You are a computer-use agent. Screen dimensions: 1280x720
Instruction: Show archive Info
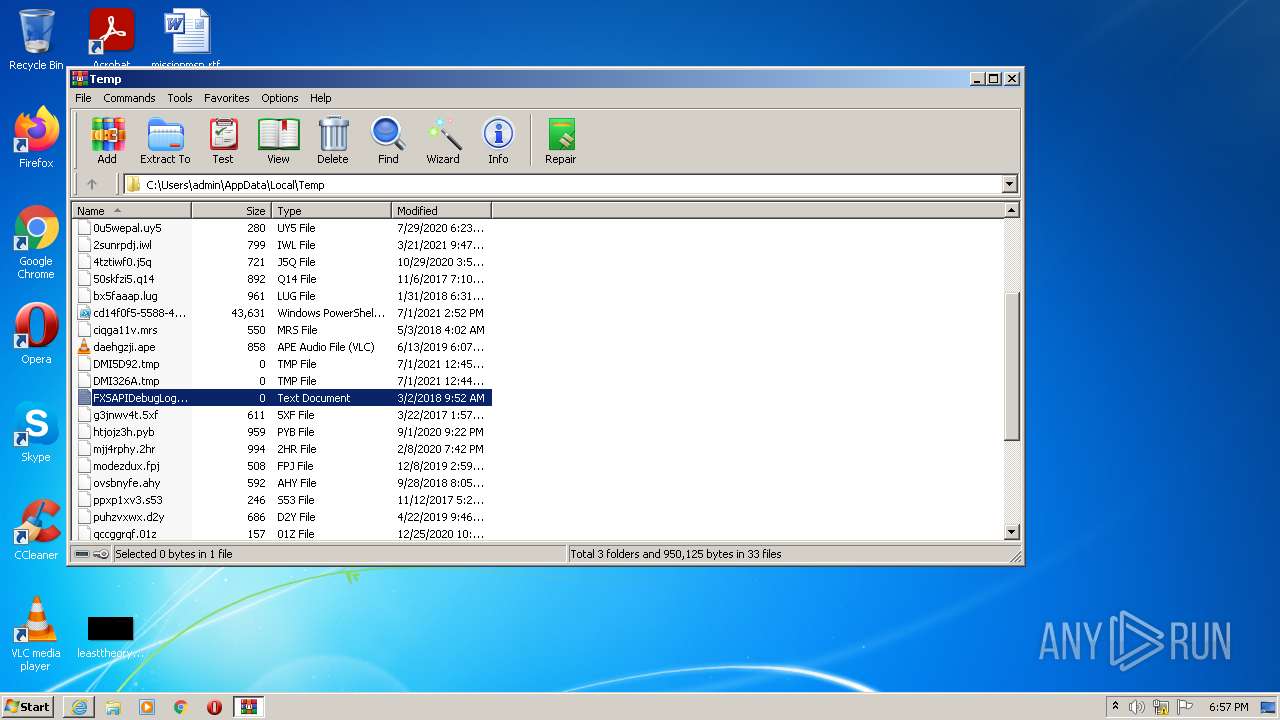click(x=498, y=140)
